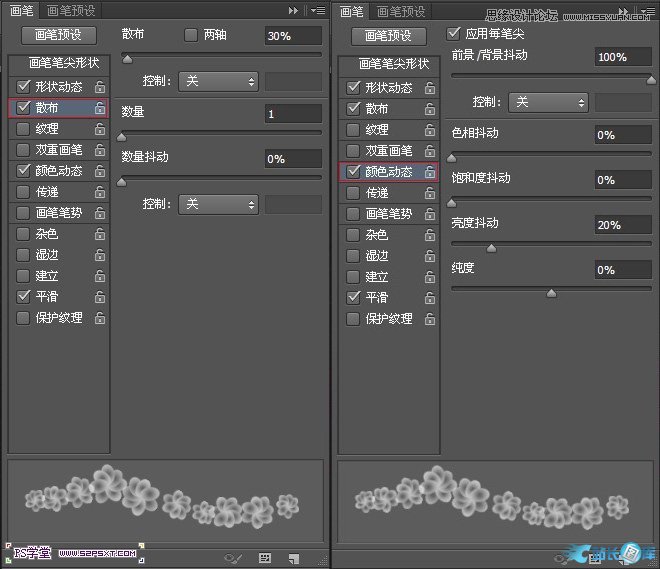Click the live brush preview toggle icon
The height and width of the screenshot is (569, 660).
pyautogui.click(x=234, y=558)
